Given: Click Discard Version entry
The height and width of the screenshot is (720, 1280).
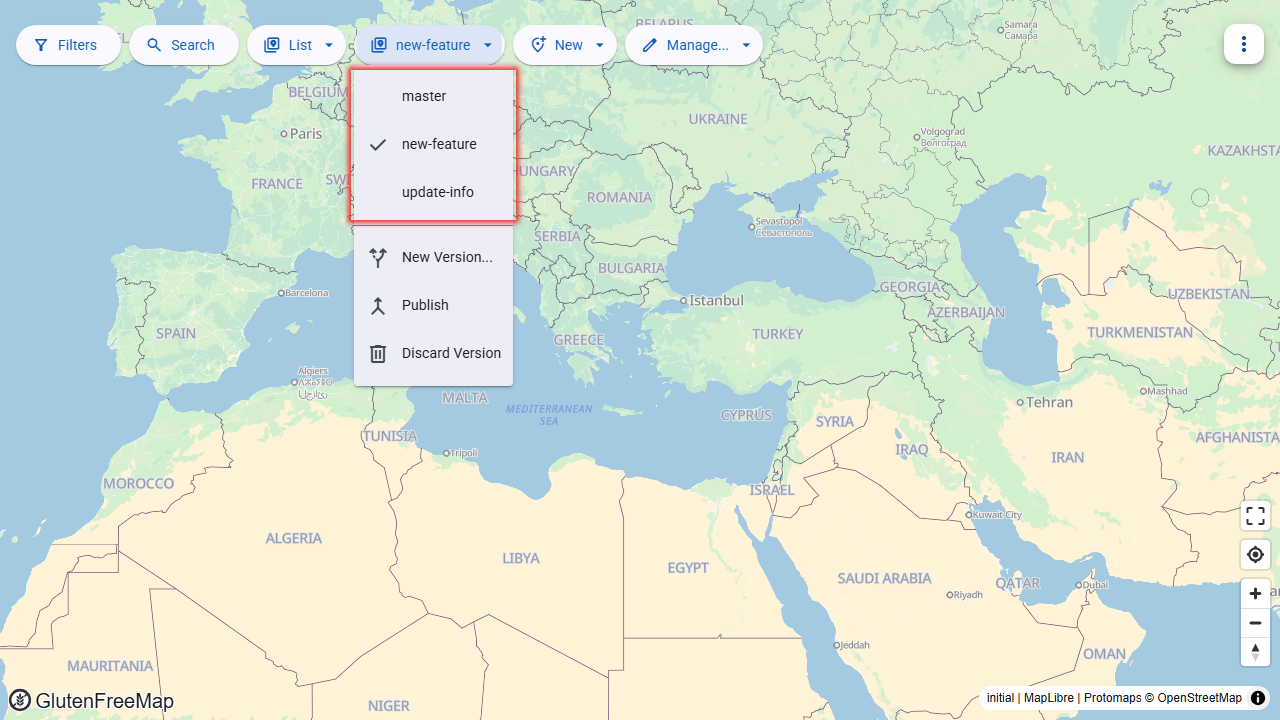Looking at the screenshot, I should pos(433,353).
